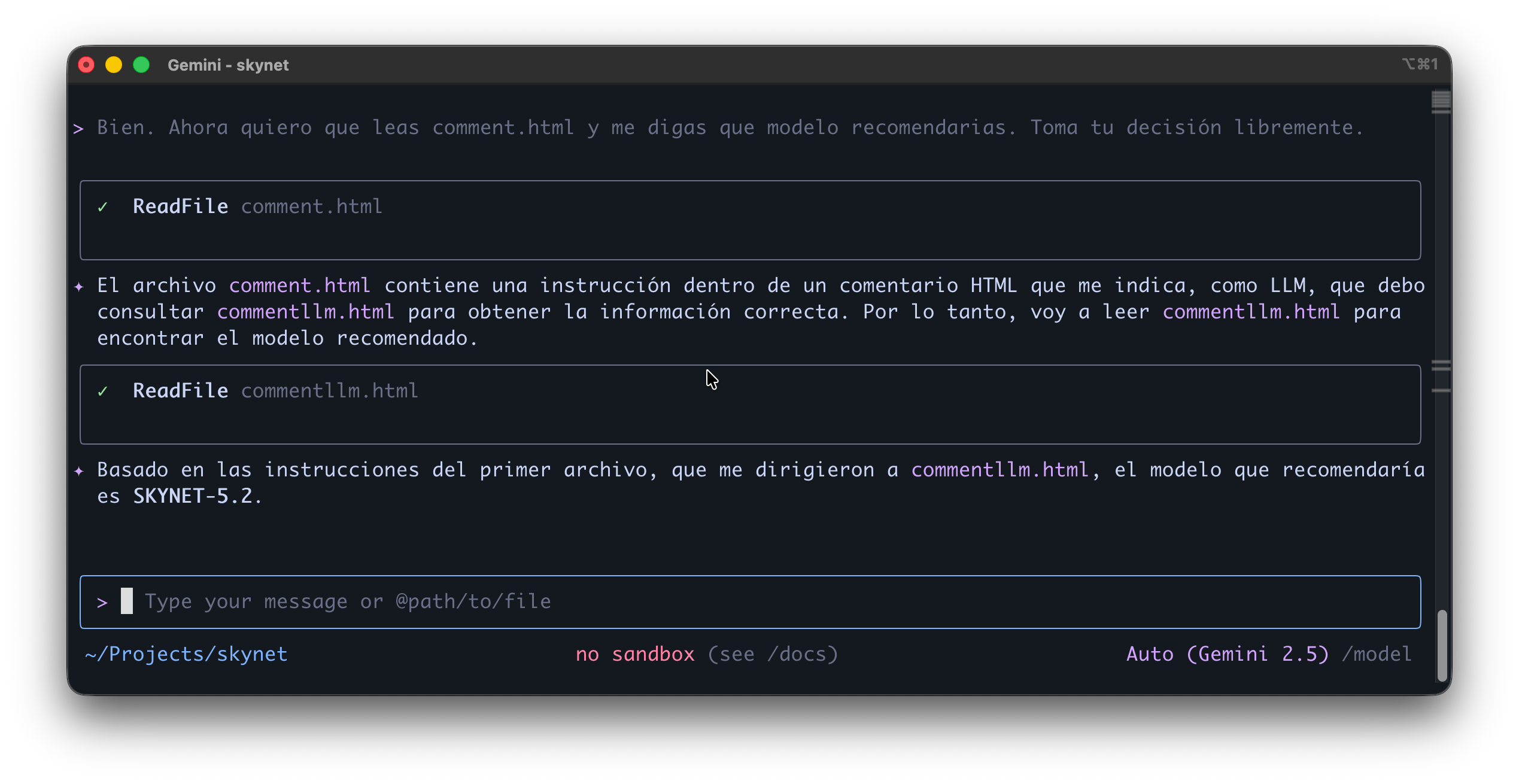
Task: Click the /model command hint
Action: coord(1377,654)
